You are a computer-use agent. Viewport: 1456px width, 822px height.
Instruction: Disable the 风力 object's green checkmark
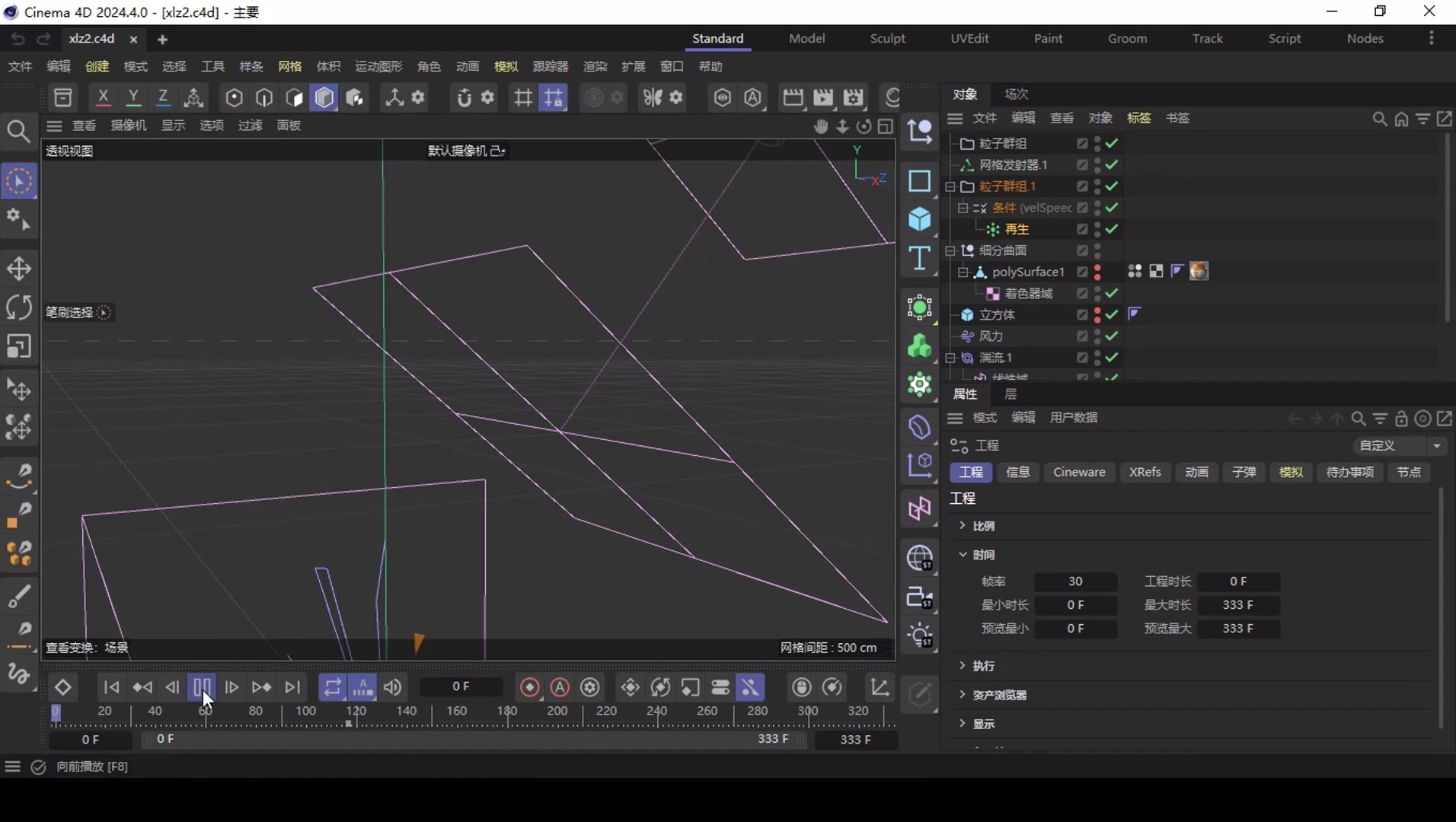pyautogui.click(x=1110, y=336)
